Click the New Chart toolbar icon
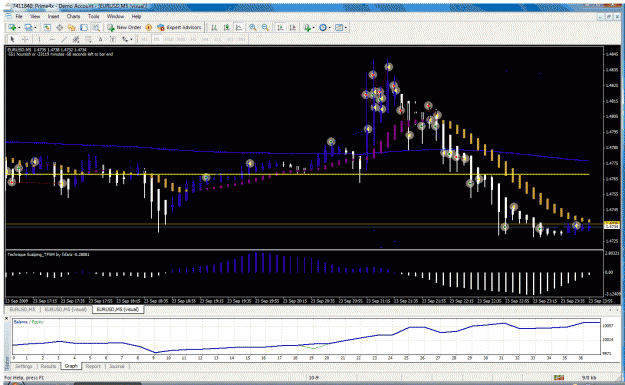The height and width of the screenshot is (385, 625). coord(12,28)
